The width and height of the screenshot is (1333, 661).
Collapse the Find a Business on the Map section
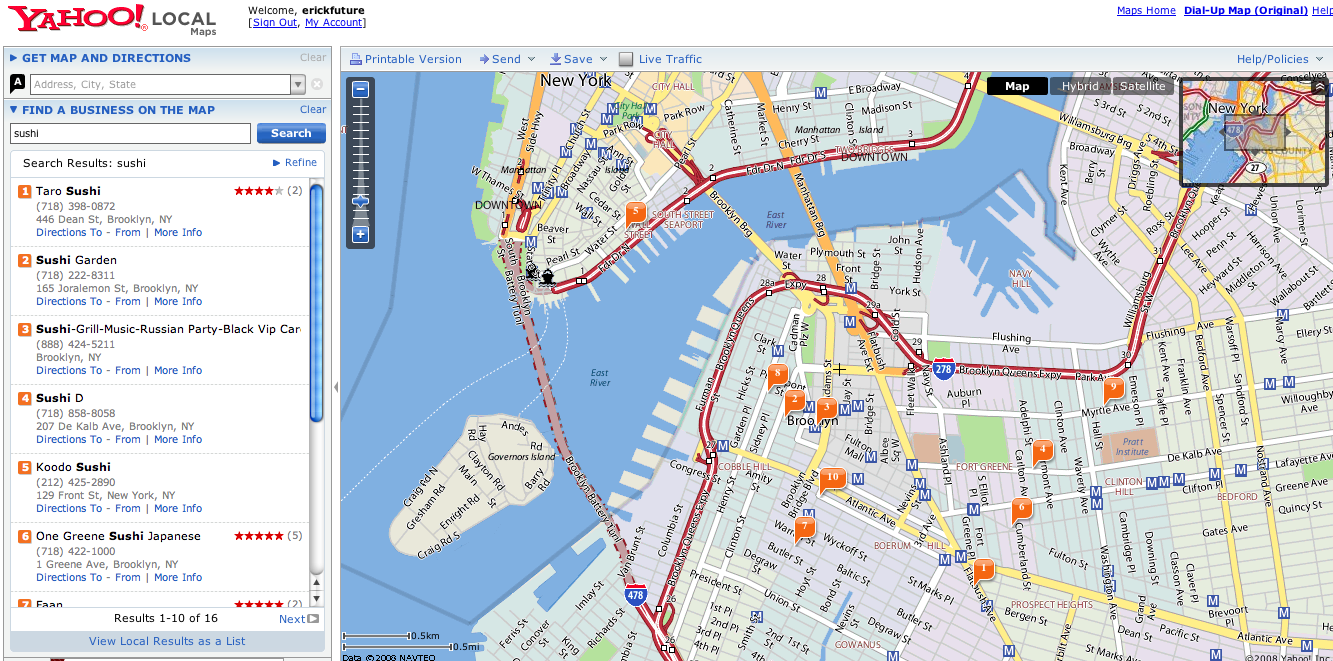pos(112,110)
